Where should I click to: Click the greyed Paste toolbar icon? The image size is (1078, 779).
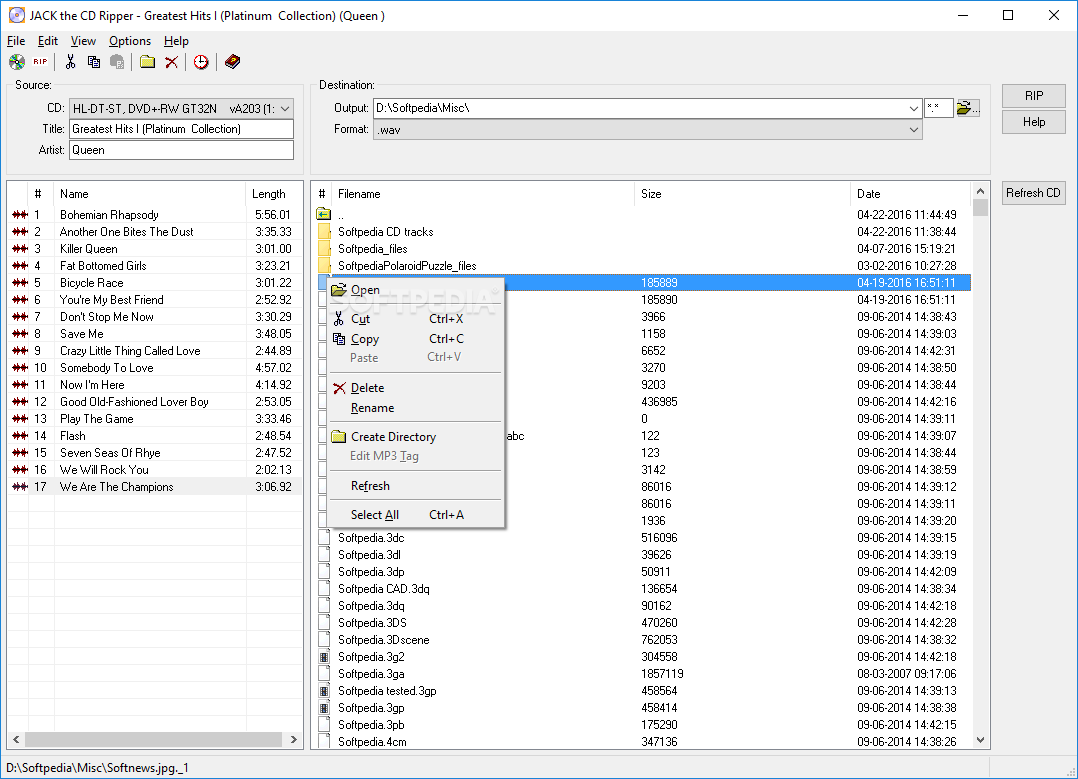click(x=118, y=62)
